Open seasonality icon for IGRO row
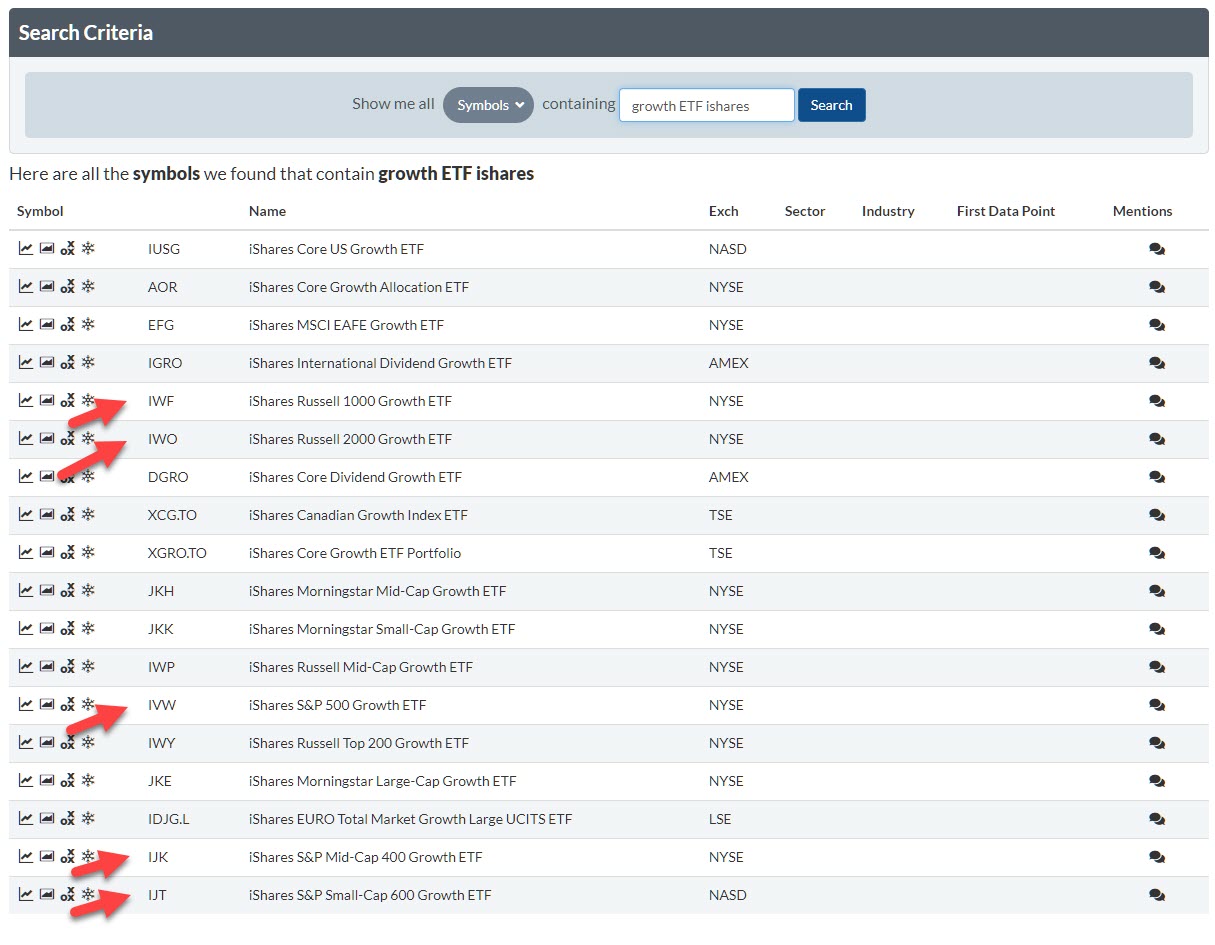Viewport: 1215px width, 945px height. 88,363
